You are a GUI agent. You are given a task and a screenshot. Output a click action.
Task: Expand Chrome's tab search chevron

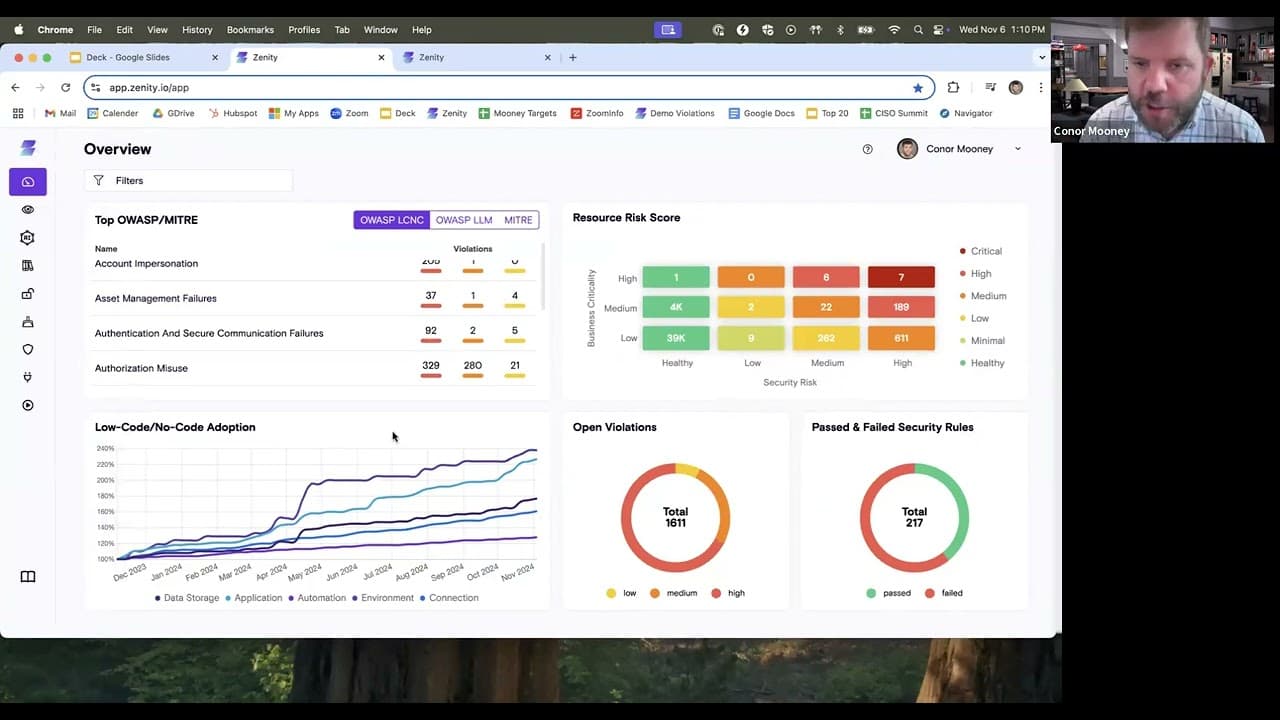(1043, 57)
